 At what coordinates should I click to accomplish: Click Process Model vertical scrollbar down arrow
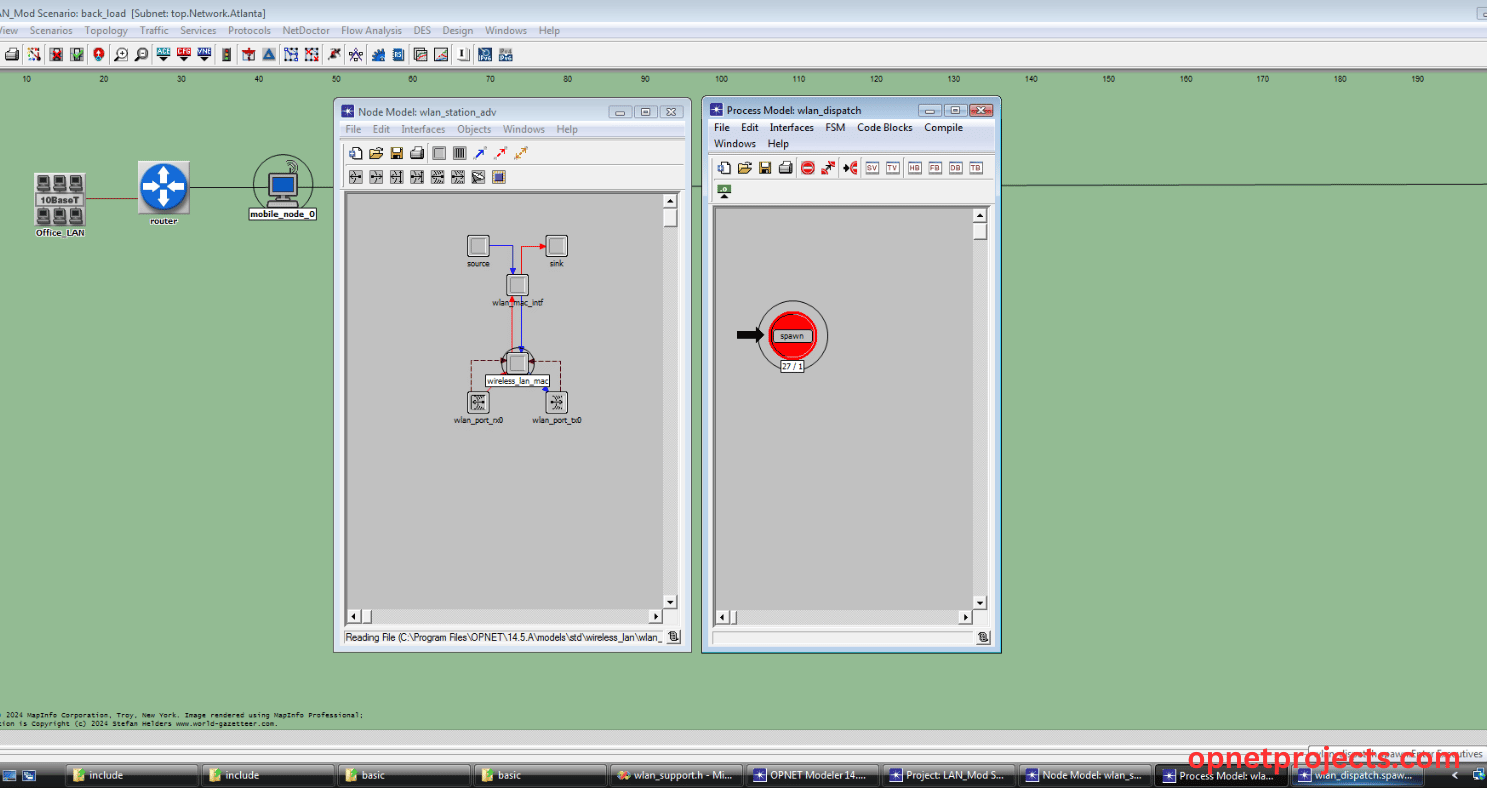coord(980,603)
